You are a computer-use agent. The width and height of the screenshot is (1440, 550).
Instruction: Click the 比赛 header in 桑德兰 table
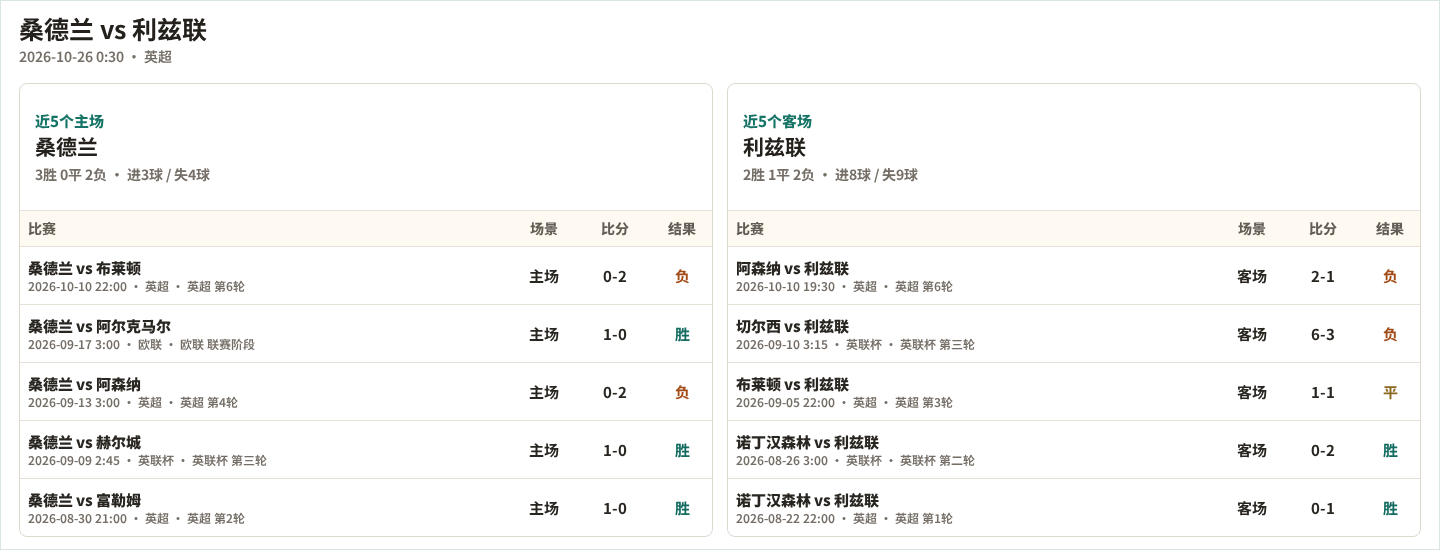[42, 229]
